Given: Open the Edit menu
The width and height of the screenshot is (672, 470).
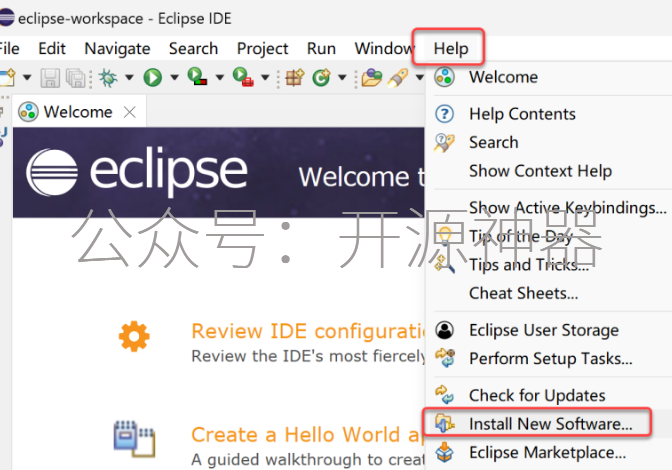Looking at the screenshot, I should coord(52,48).
